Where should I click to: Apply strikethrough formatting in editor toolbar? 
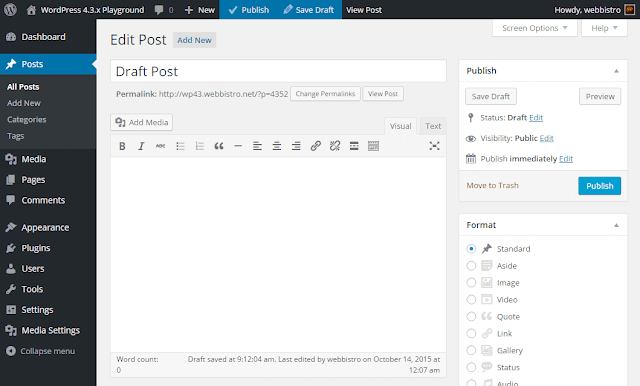click(x=160, y=146)
